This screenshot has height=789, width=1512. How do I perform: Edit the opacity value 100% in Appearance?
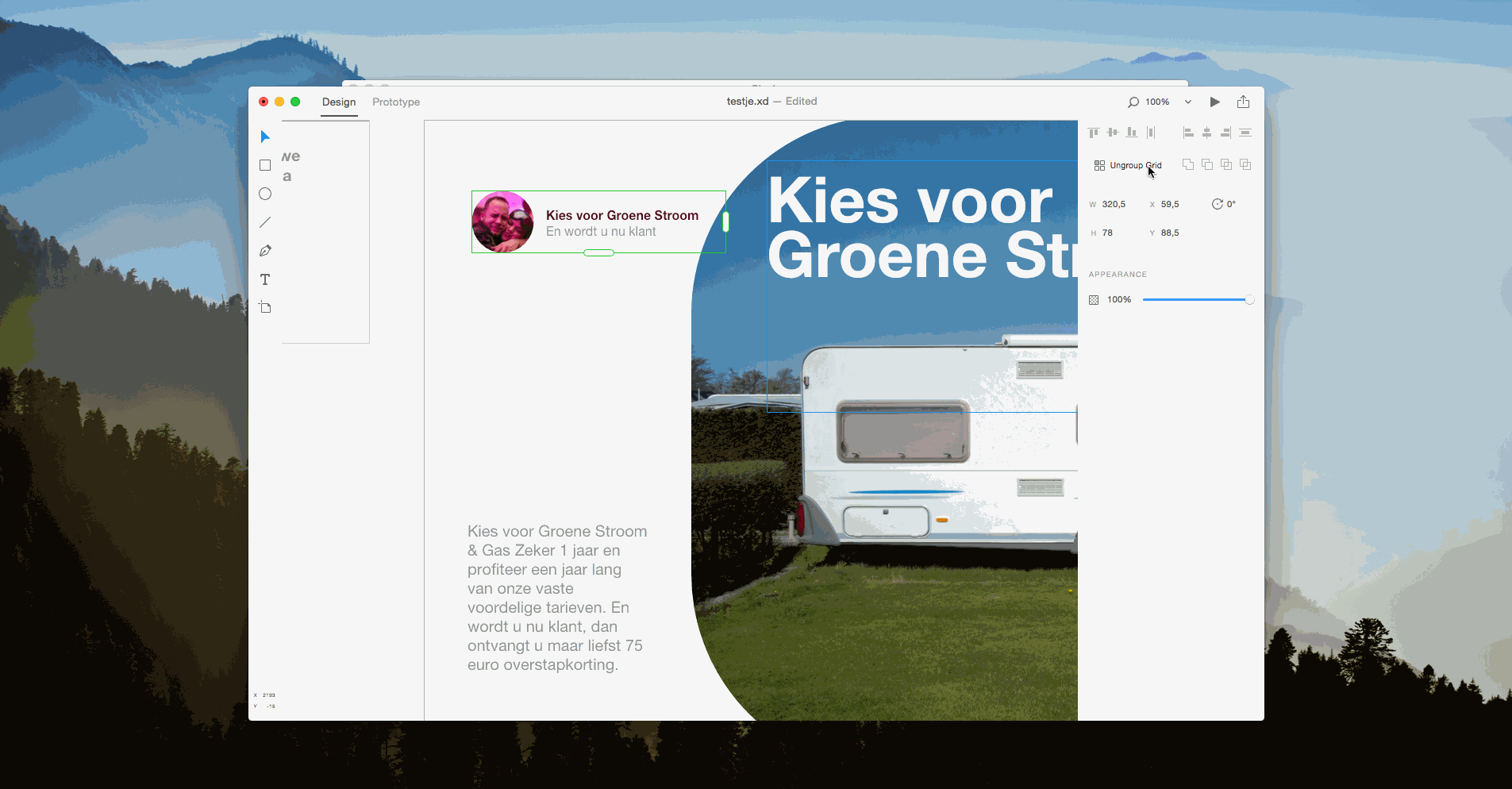pyautogui.click(x=1119, y=299)
